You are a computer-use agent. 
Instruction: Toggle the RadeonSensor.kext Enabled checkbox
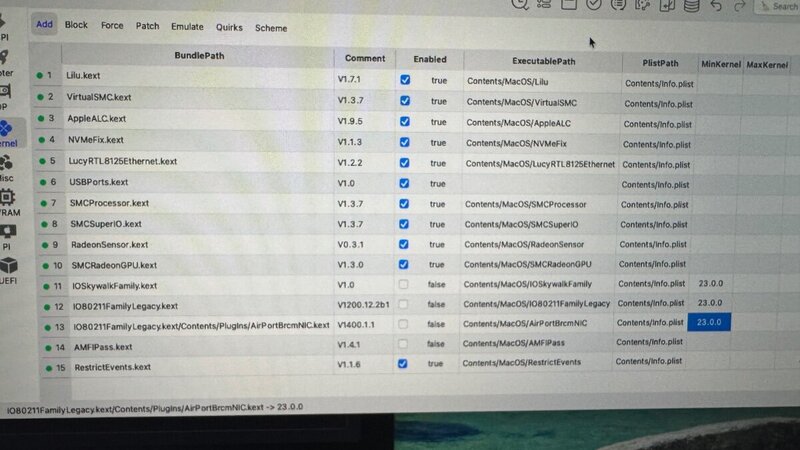pos(404,244)
